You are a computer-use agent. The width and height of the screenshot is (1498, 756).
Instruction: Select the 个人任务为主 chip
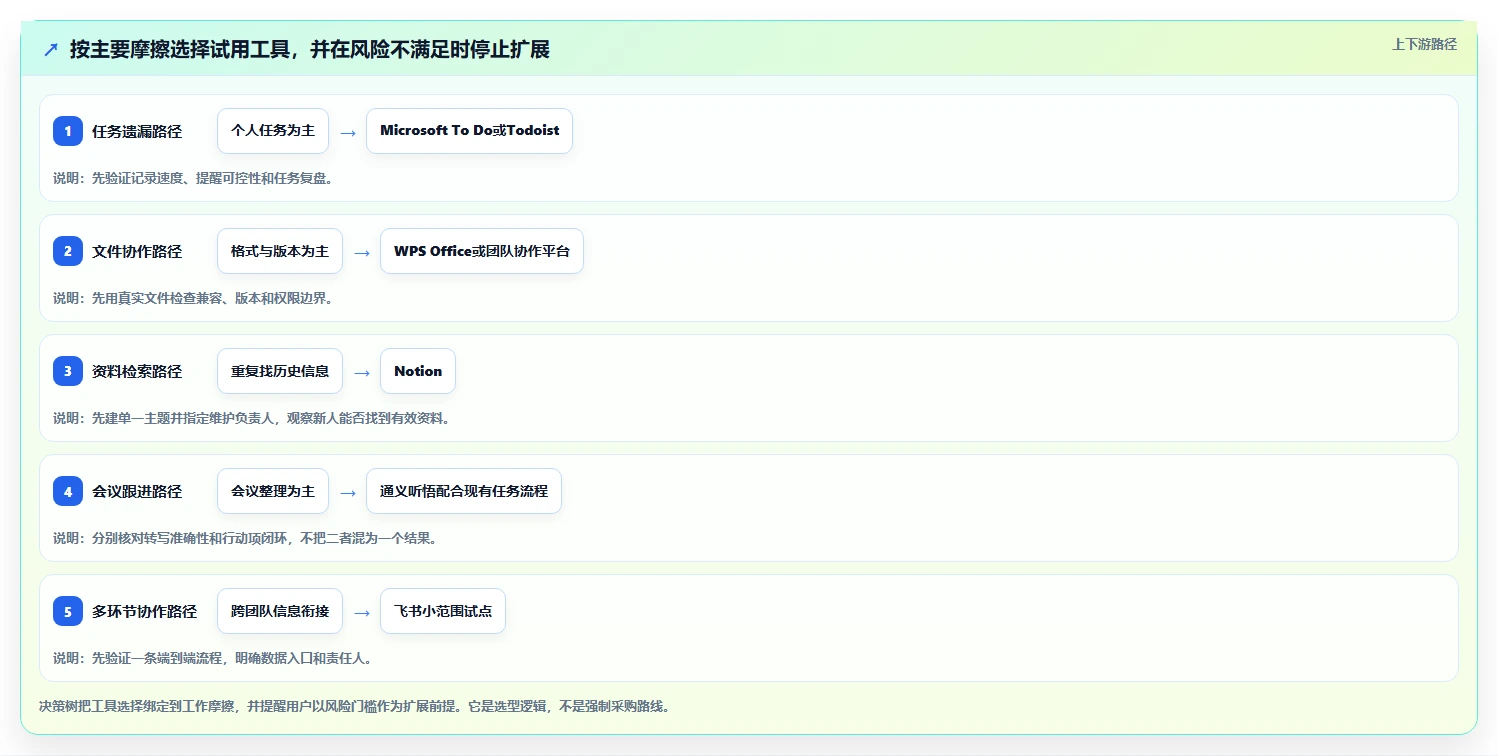(273, 131)
